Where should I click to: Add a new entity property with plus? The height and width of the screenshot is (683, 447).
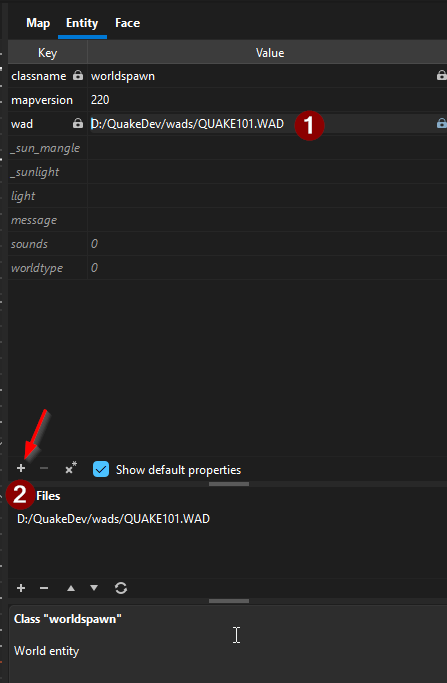click(21, 468)
